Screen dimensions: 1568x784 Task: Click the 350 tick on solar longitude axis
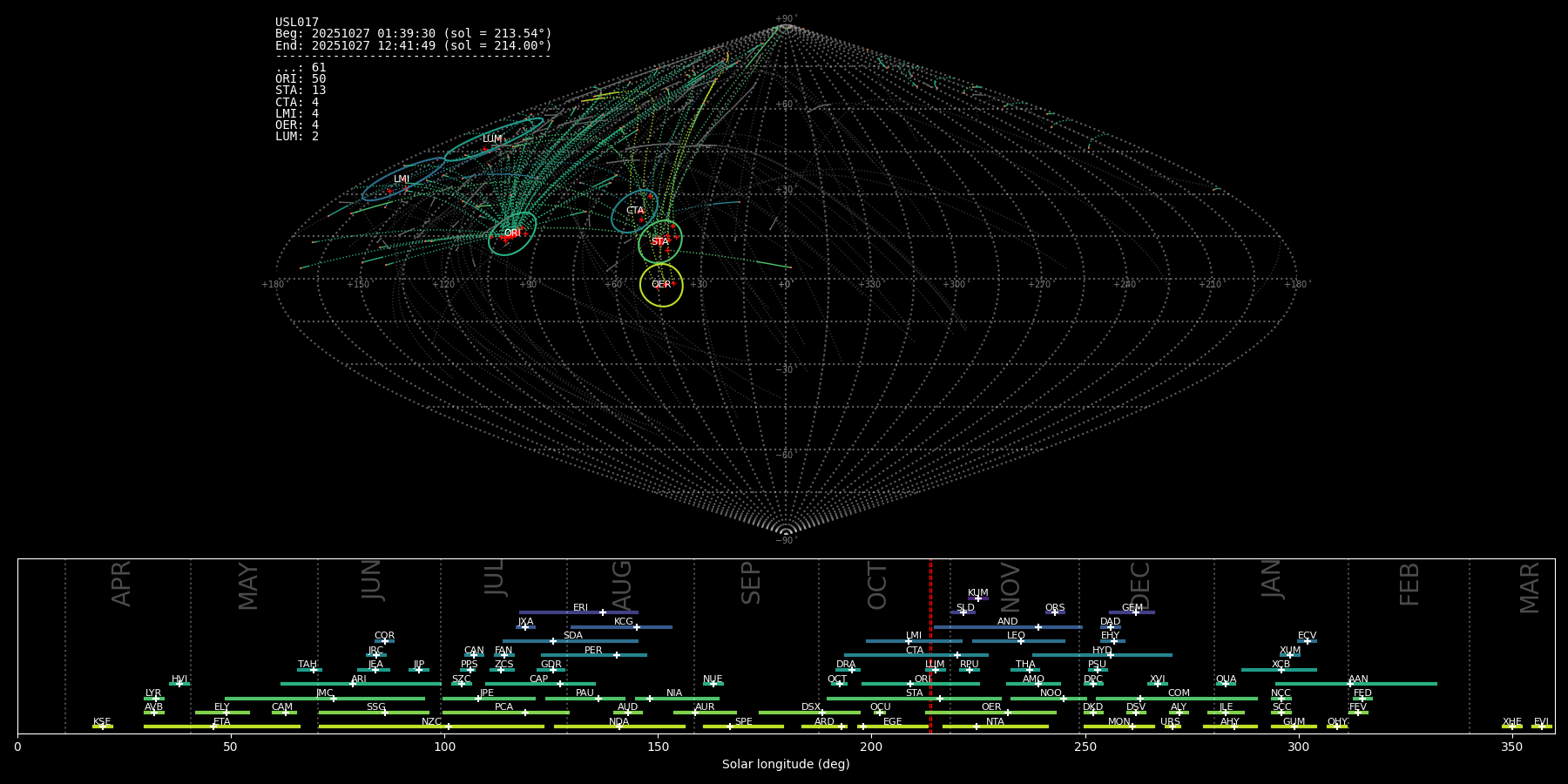point(1512,747)
